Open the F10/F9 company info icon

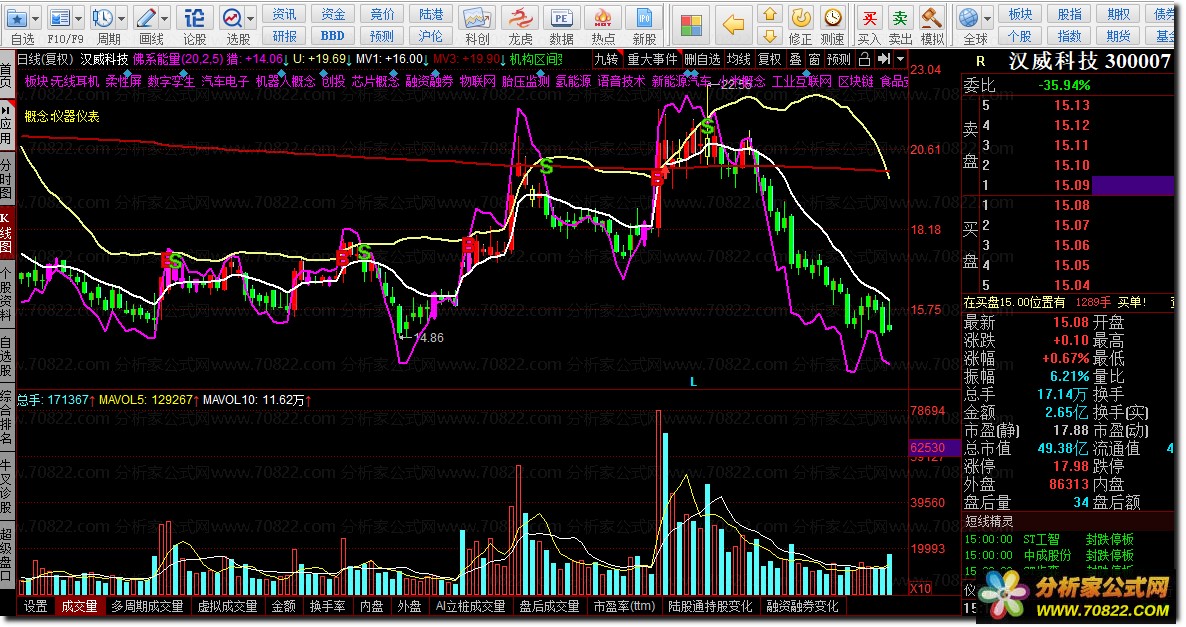pyautogui.click(x=58, y=18)
